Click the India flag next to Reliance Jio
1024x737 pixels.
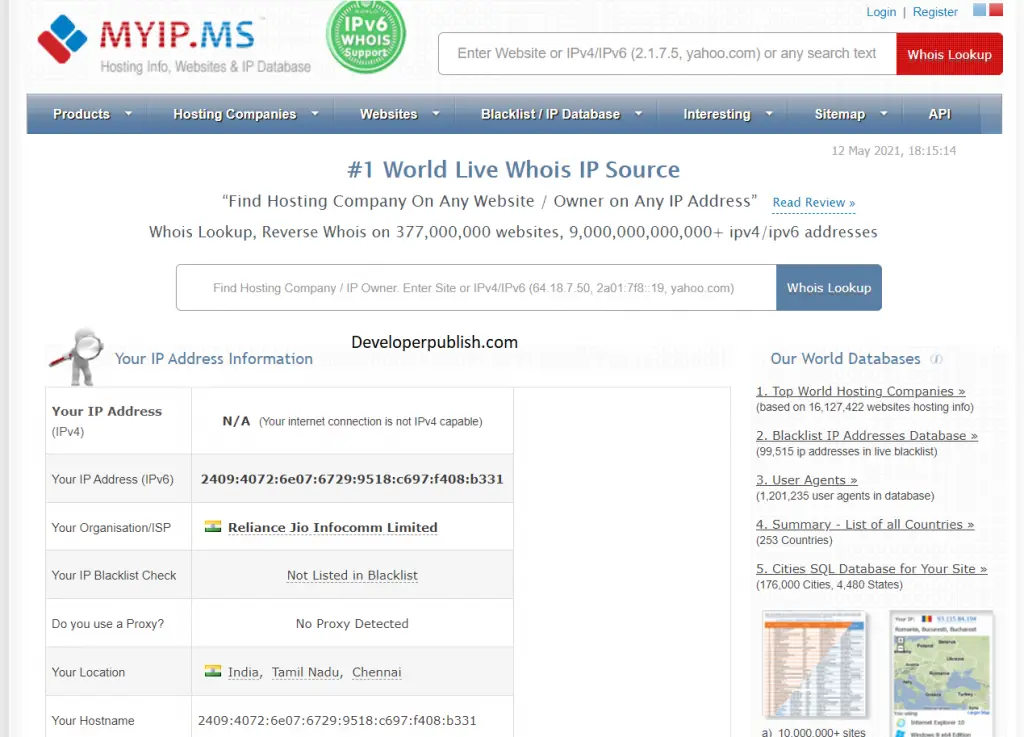213,526
